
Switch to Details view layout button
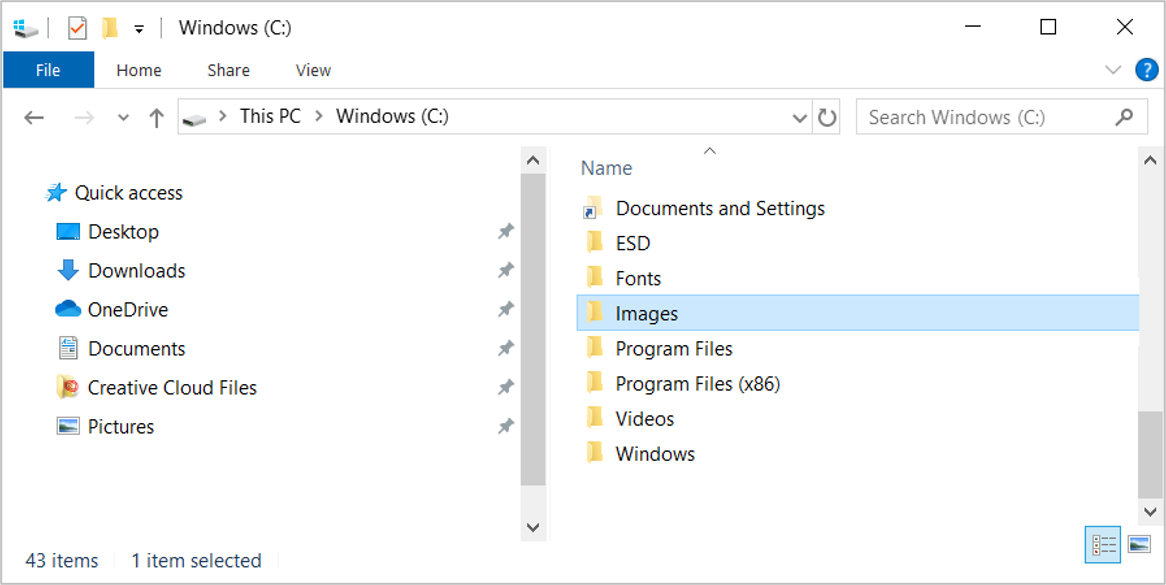(1103, 545)
